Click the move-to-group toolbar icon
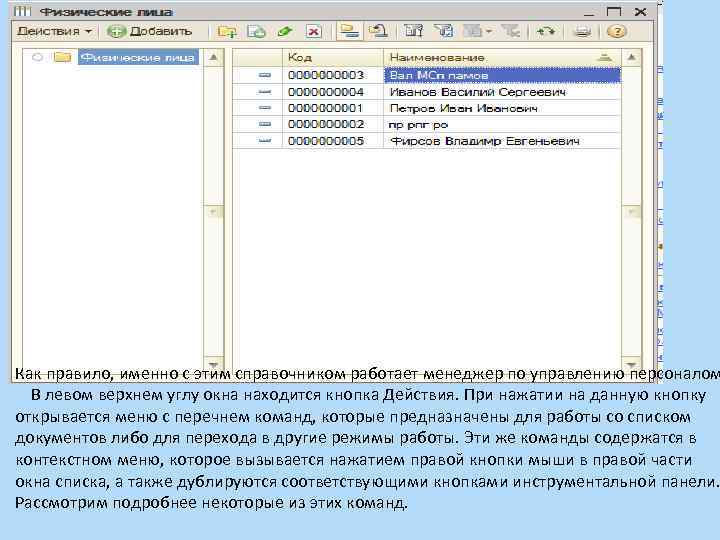The height and width of the screenshot is (540, 720). pyautogui.click(x=378, y=32)
